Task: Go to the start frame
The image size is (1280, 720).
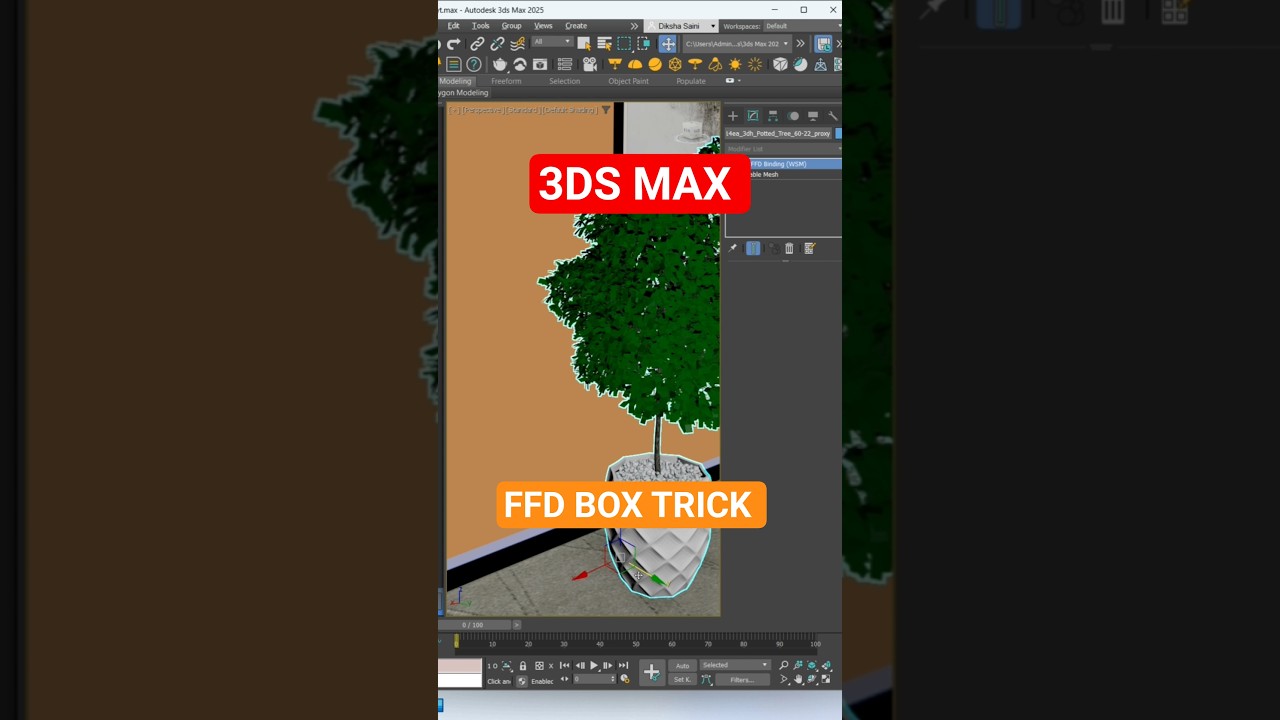Action: click(x=564, y=665)
